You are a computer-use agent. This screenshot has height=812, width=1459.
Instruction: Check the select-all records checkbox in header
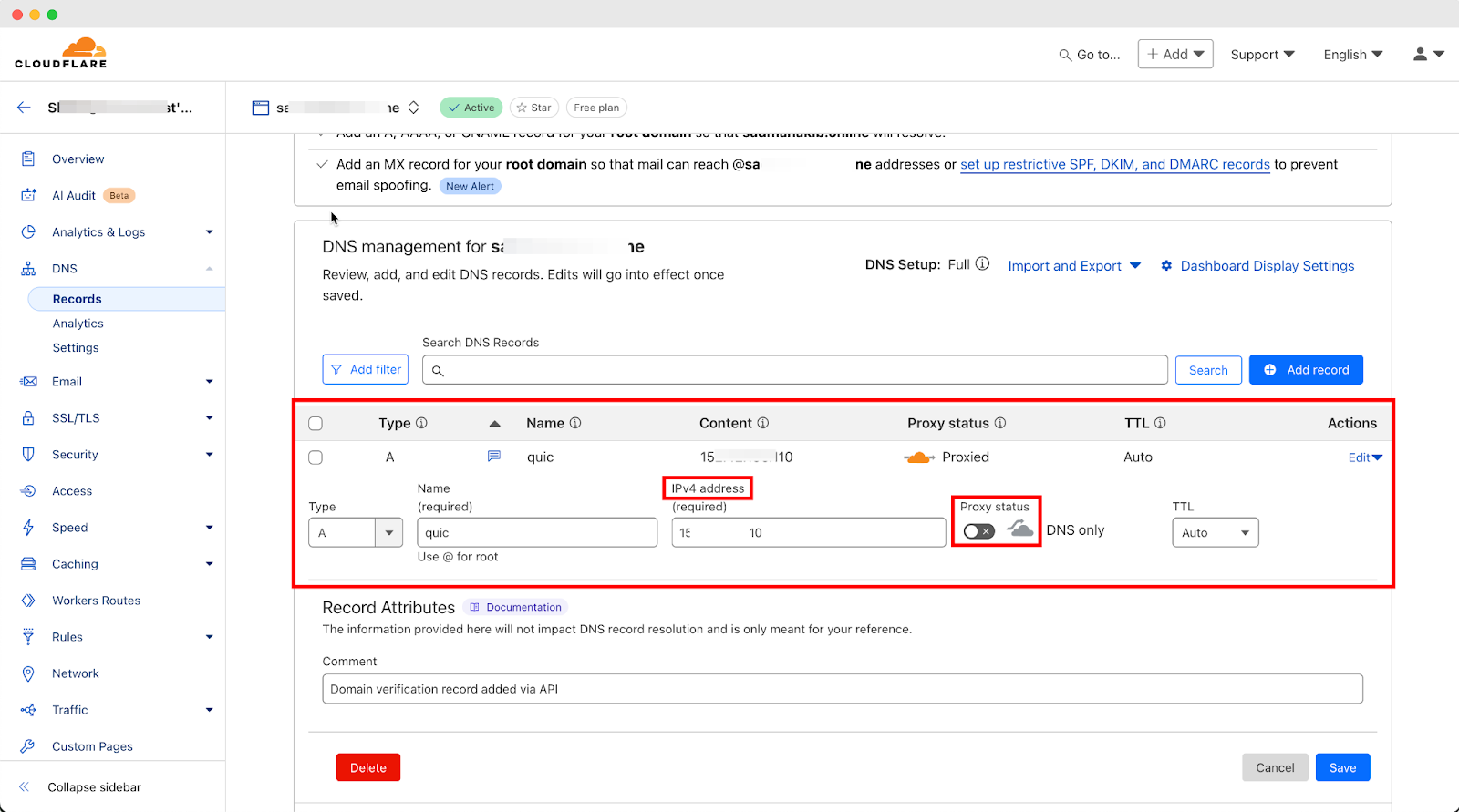[316, 424]
